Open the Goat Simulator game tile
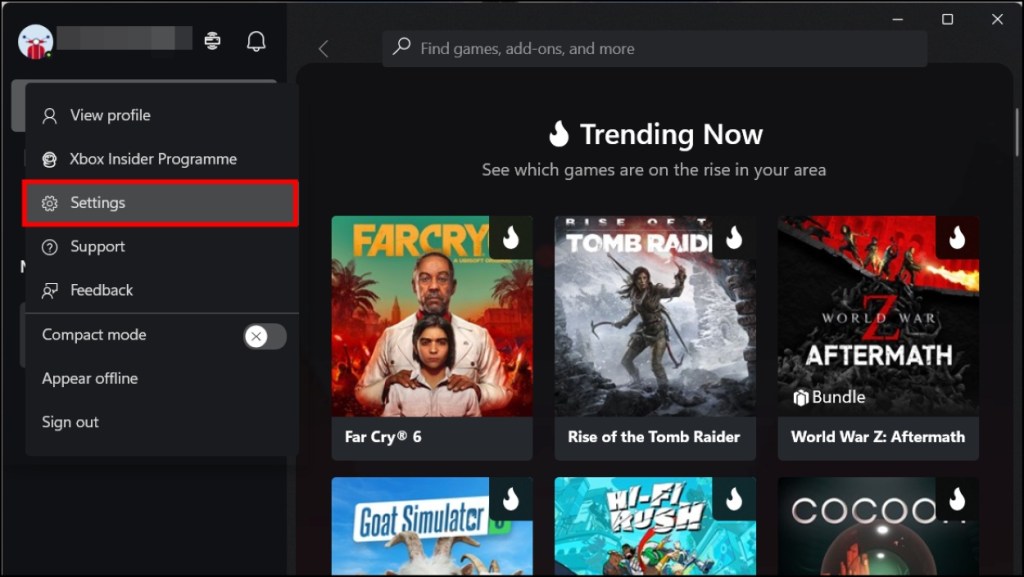 coord(432,526)
